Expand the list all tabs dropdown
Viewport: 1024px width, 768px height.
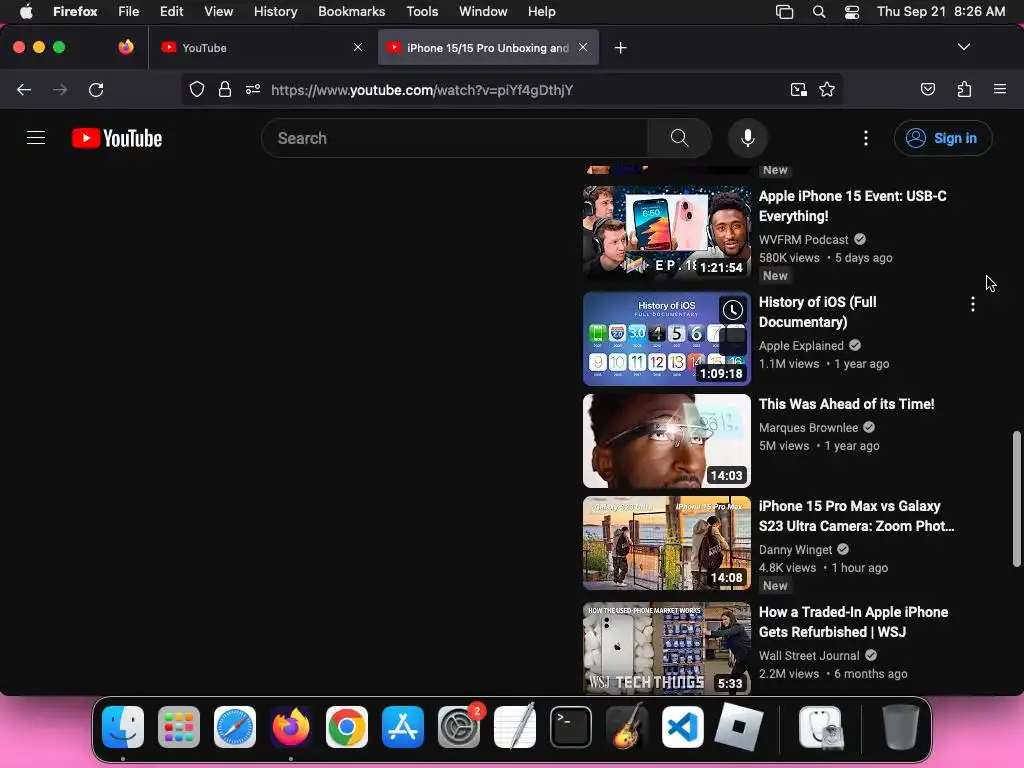(x=964, y=47)
